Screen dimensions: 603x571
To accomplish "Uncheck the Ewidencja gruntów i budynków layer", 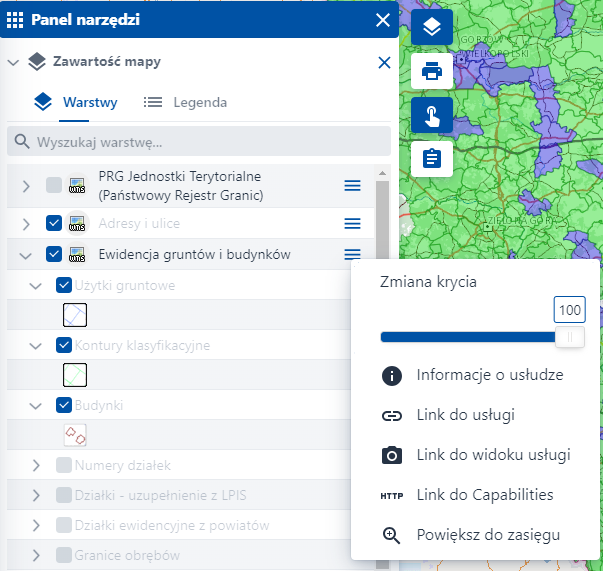I will (55, 255).
